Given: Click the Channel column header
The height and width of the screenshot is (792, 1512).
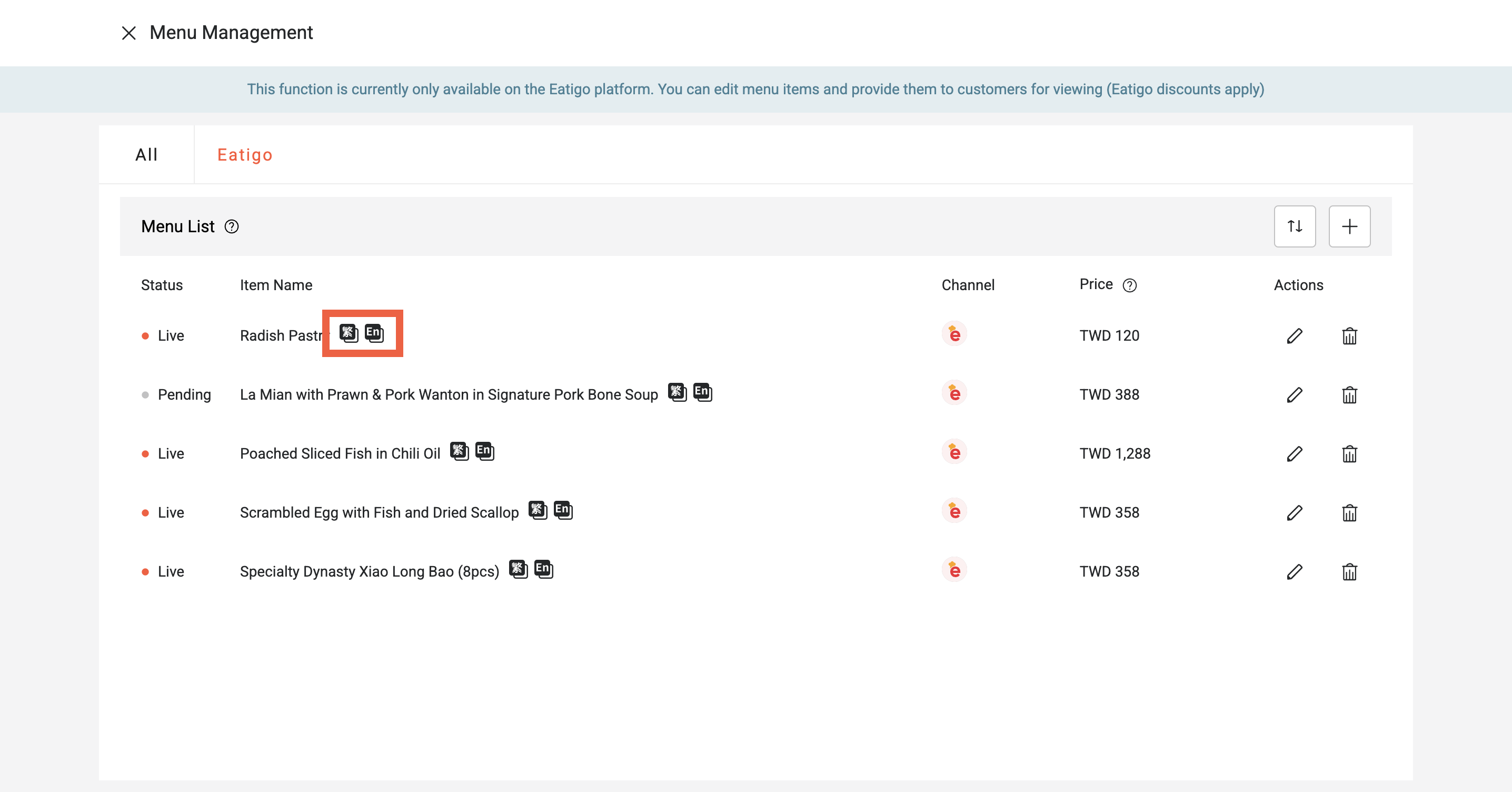Looking at the screenshot, I should tap(968, 285).
